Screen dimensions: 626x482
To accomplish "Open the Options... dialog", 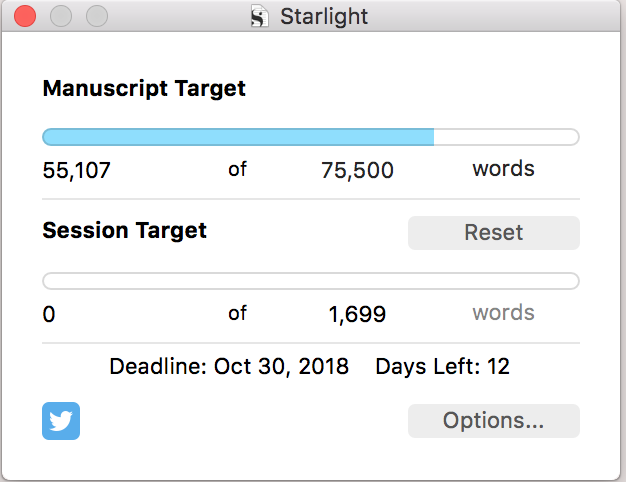I will tap(493, 421).
